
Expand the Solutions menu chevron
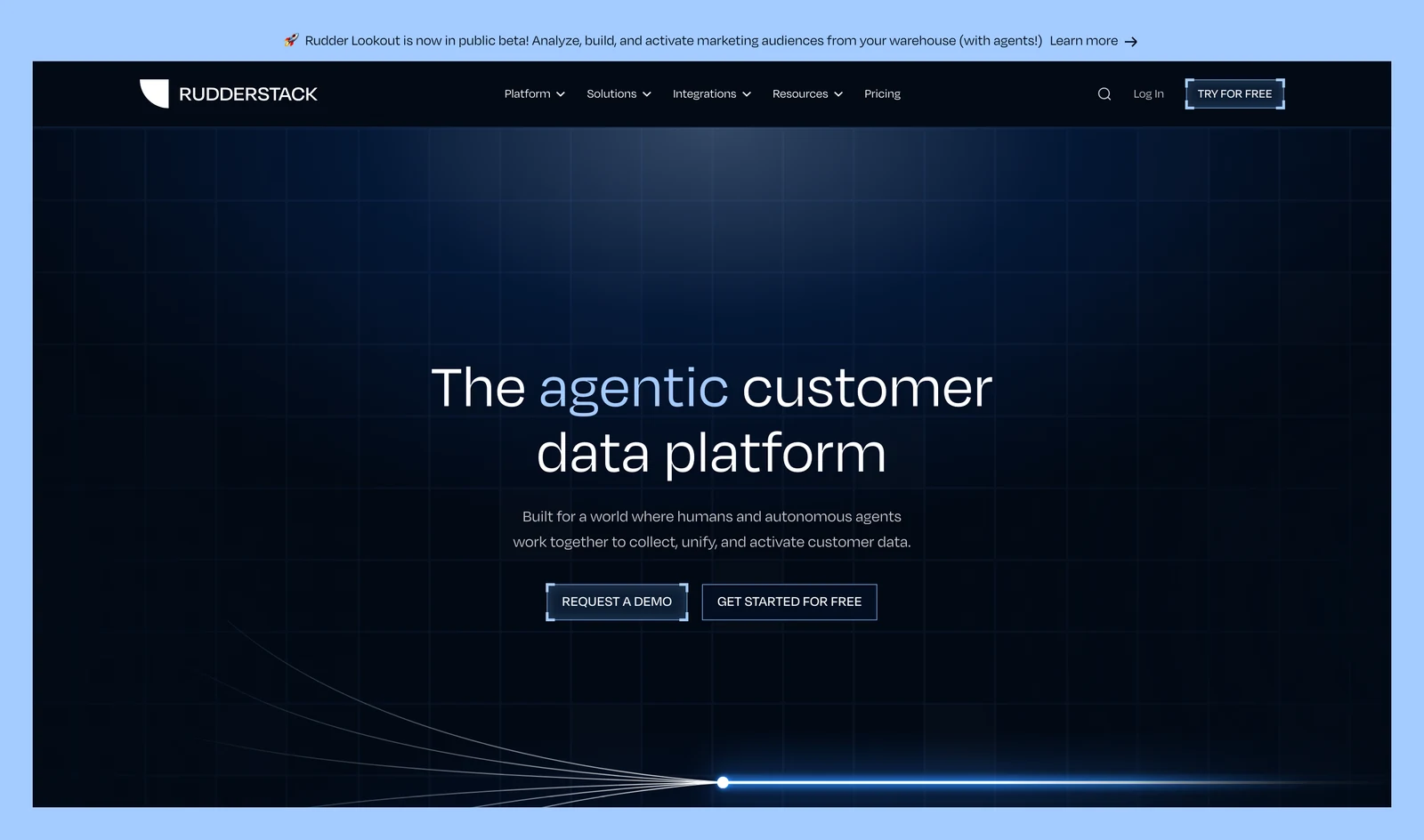point(647,94)
